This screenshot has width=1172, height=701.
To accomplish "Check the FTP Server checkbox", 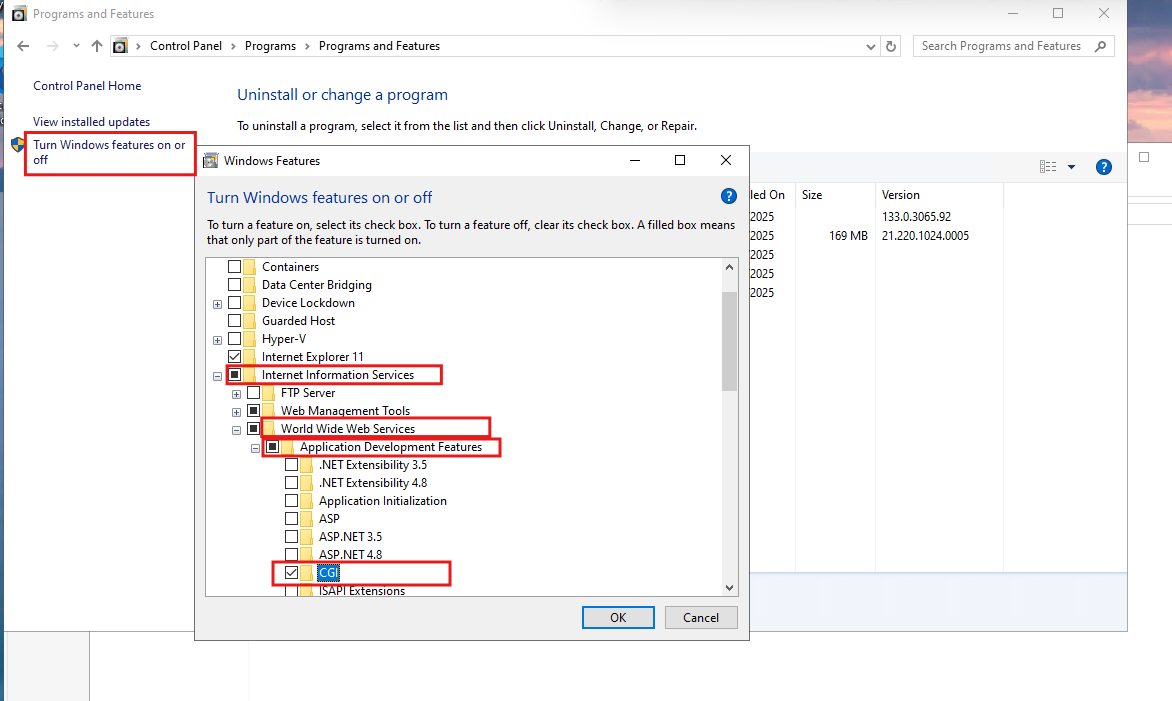I will (253, 392).
